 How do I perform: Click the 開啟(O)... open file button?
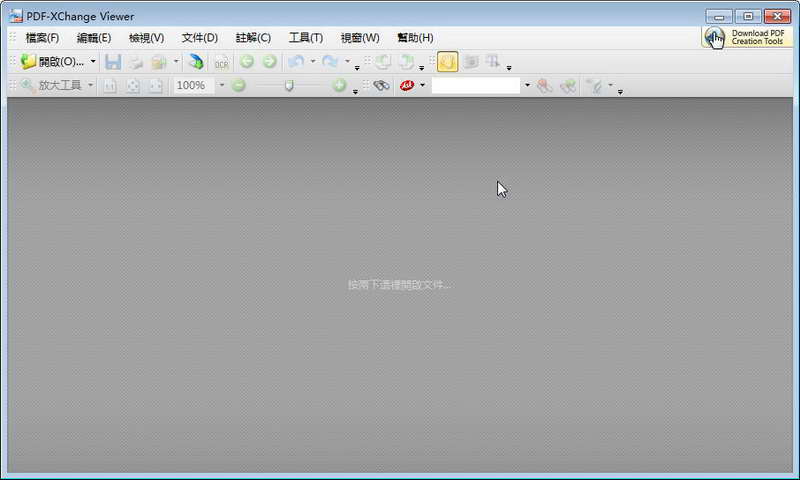pyautogui.click(x=53, y=62)
